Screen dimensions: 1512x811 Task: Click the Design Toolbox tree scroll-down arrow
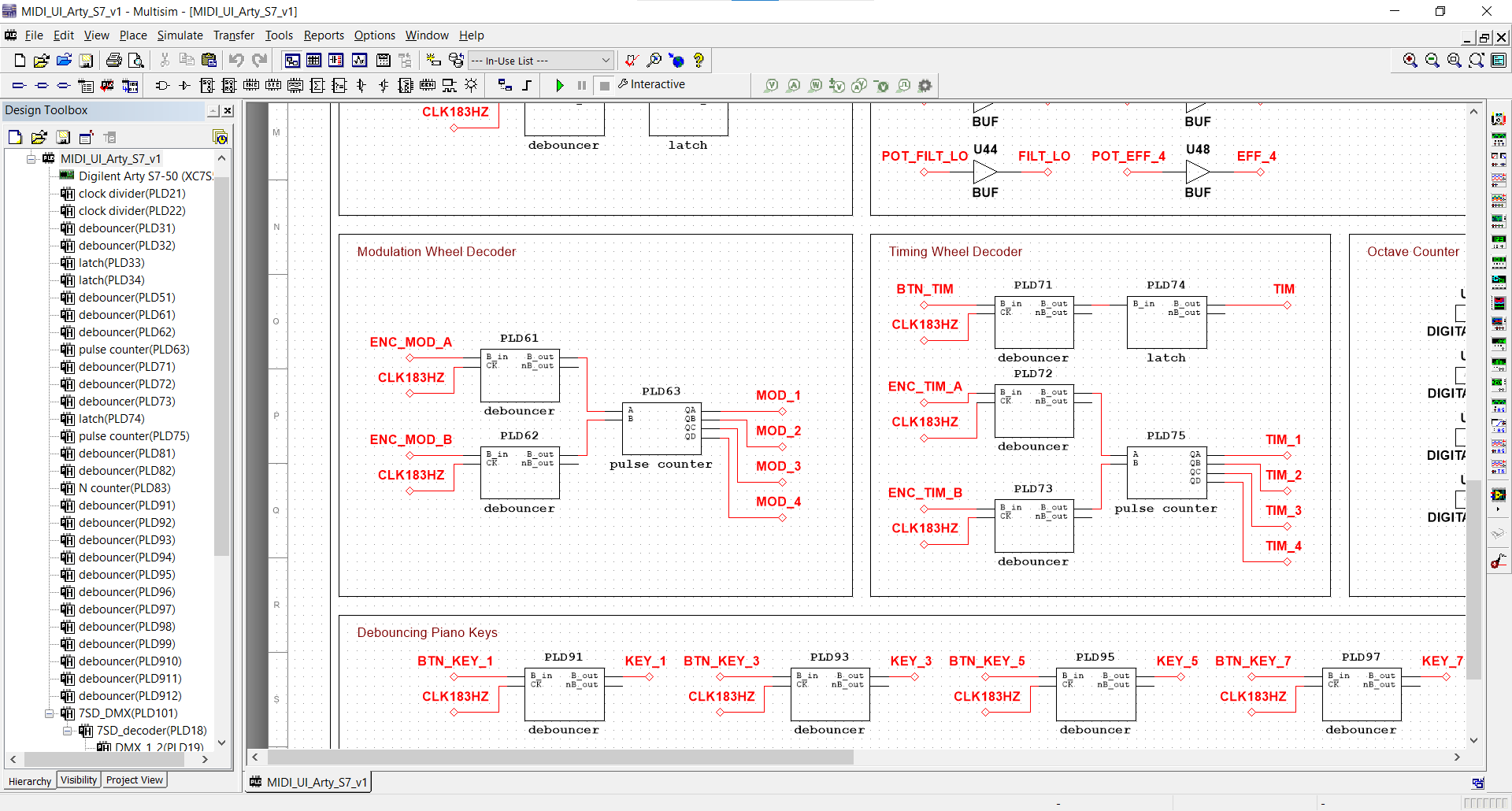pos(221,742)
